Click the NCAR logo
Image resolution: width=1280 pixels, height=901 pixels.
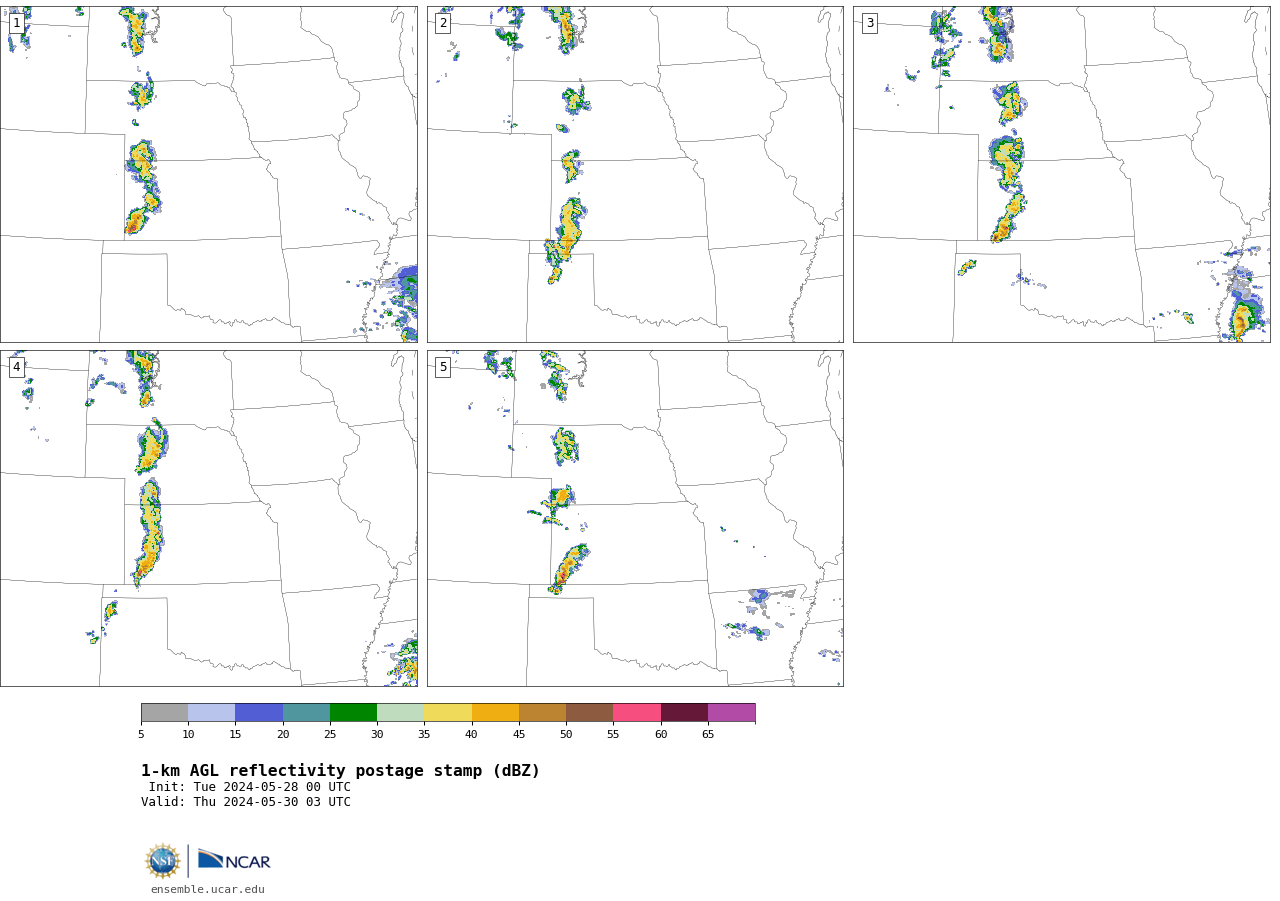[234, 860]
